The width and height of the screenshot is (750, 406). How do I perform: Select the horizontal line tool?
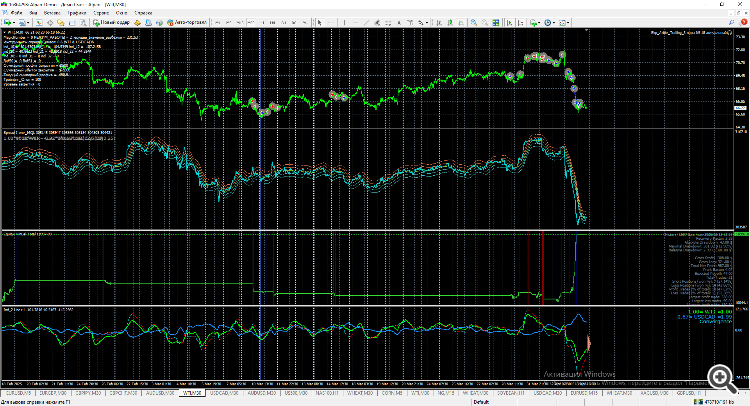pos(355,22)
